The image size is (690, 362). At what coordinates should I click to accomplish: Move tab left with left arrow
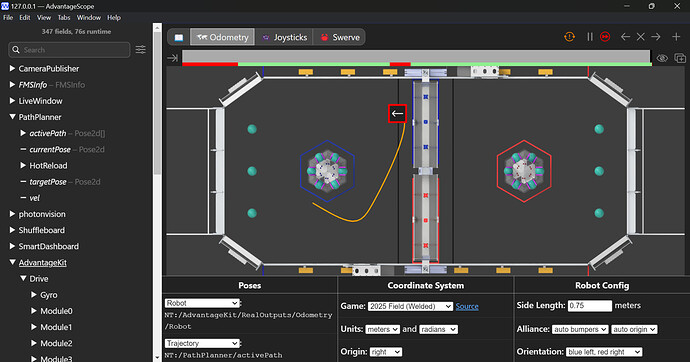[625, 37]
